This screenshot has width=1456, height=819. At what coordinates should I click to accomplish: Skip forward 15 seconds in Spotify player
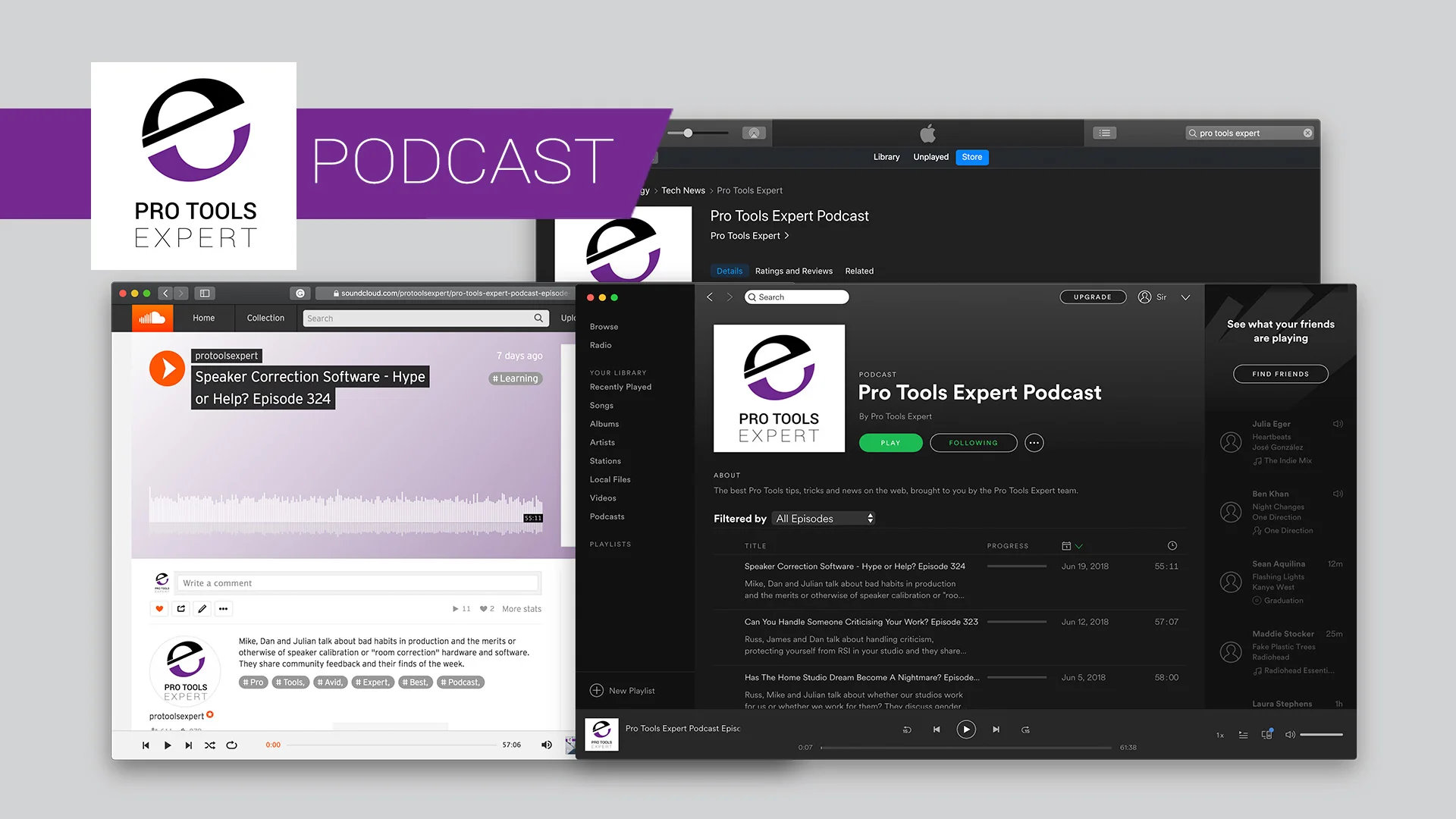click(x=1025, y=730)
